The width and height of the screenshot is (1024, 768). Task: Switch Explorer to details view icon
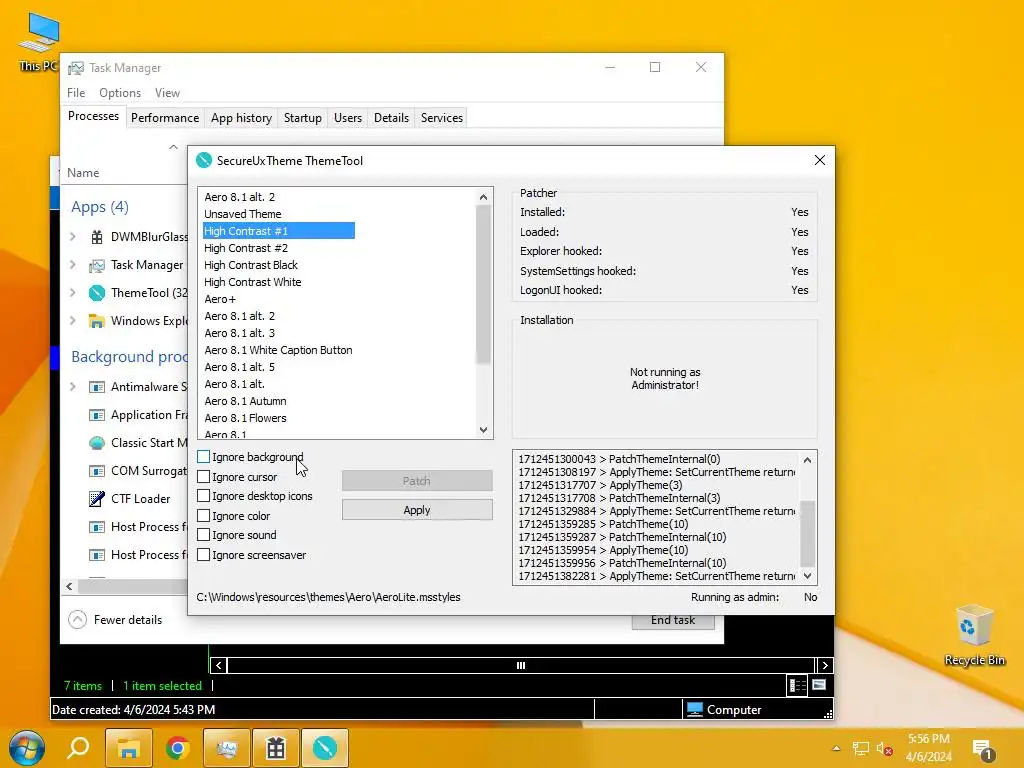[x=797, y=685]
